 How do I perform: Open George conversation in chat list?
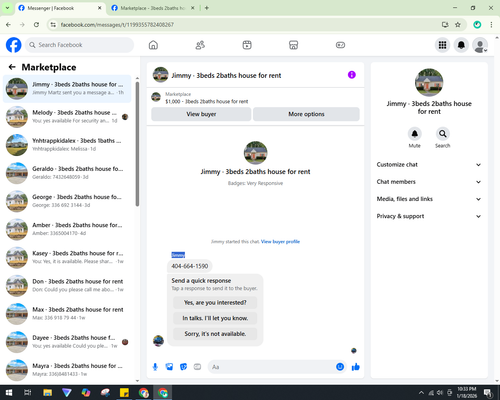[x=67, y=201]
